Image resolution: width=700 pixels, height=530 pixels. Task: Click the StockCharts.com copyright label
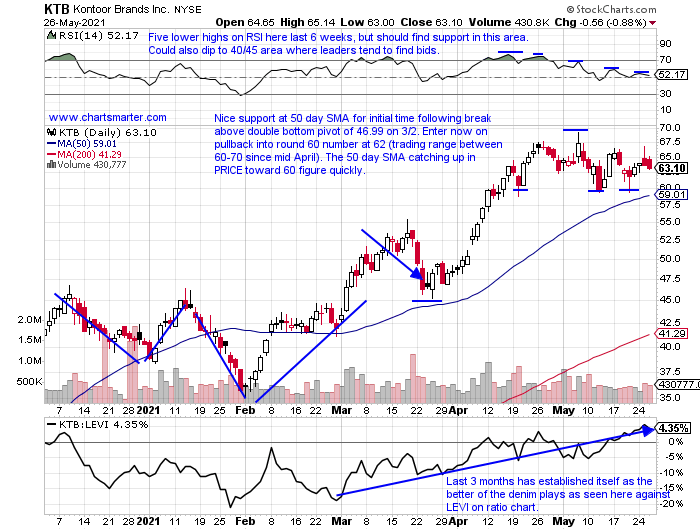pyautogui.click(x=611, y=9)
